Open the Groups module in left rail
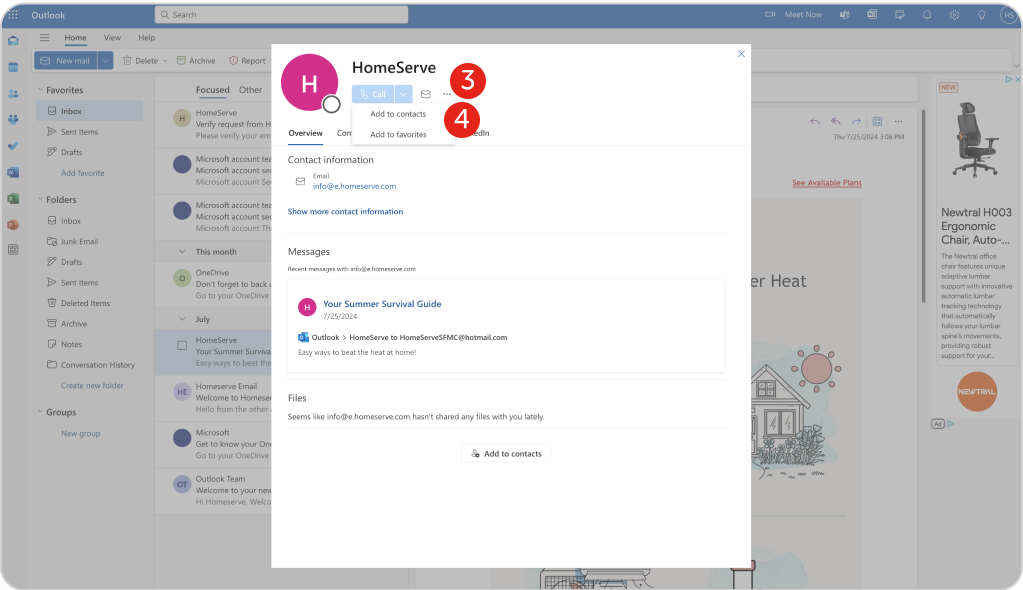1023x590 pixels. 13,119
